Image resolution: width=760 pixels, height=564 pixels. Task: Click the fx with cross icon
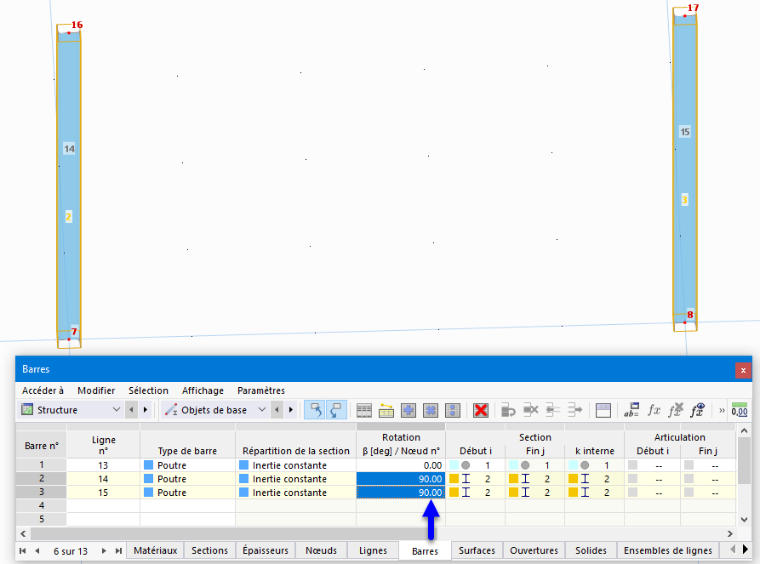pyautogui.click(x=676, y=410)
